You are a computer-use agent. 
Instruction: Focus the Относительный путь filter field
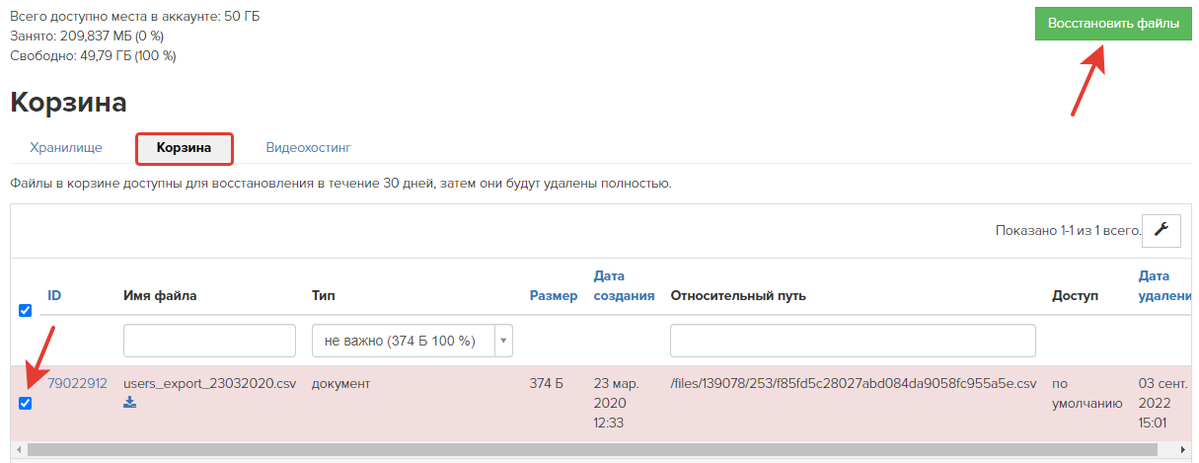[x=853, y=341]
